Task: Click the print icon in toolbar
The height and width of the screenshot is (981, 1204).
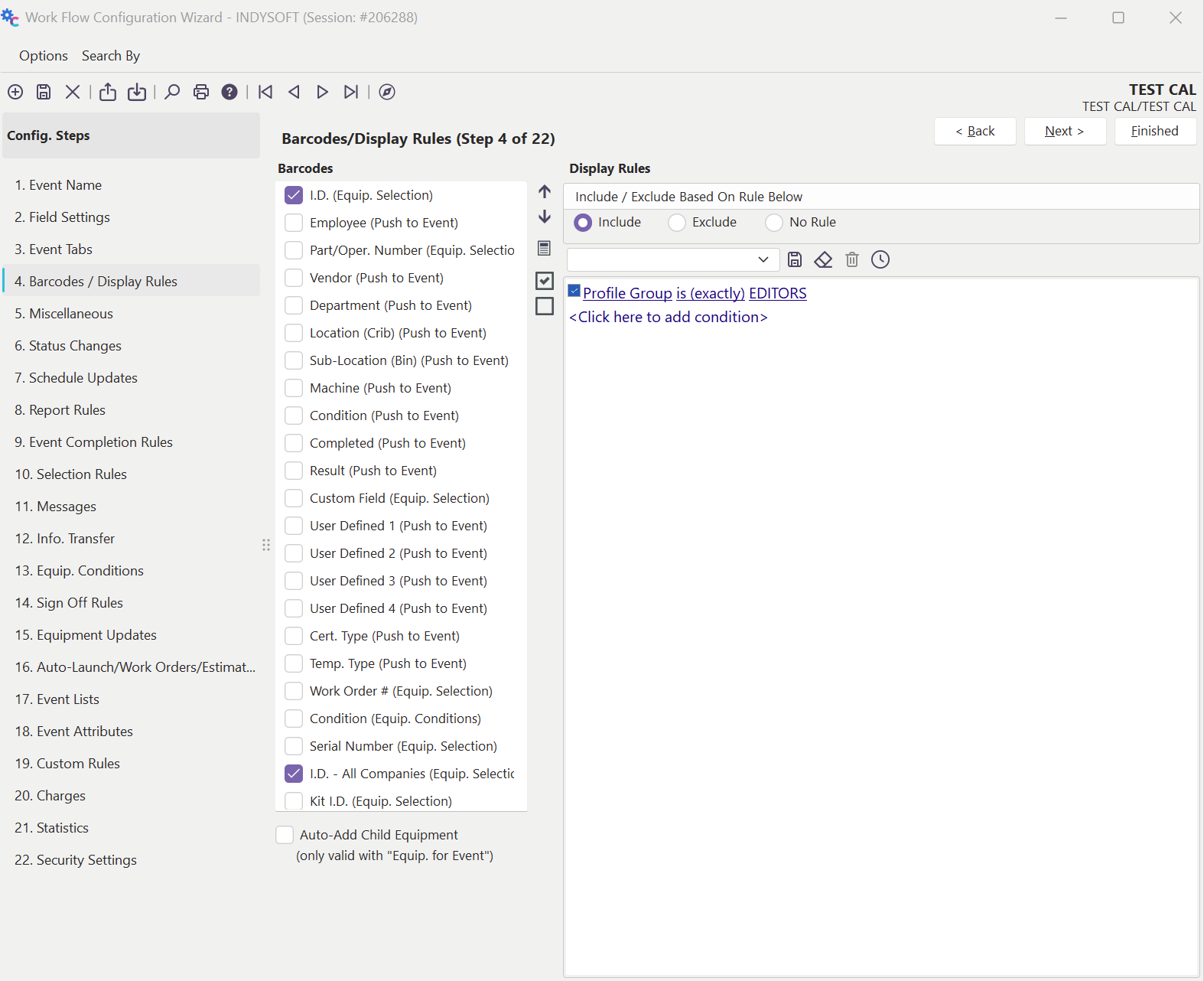Action: coord(201,92)
